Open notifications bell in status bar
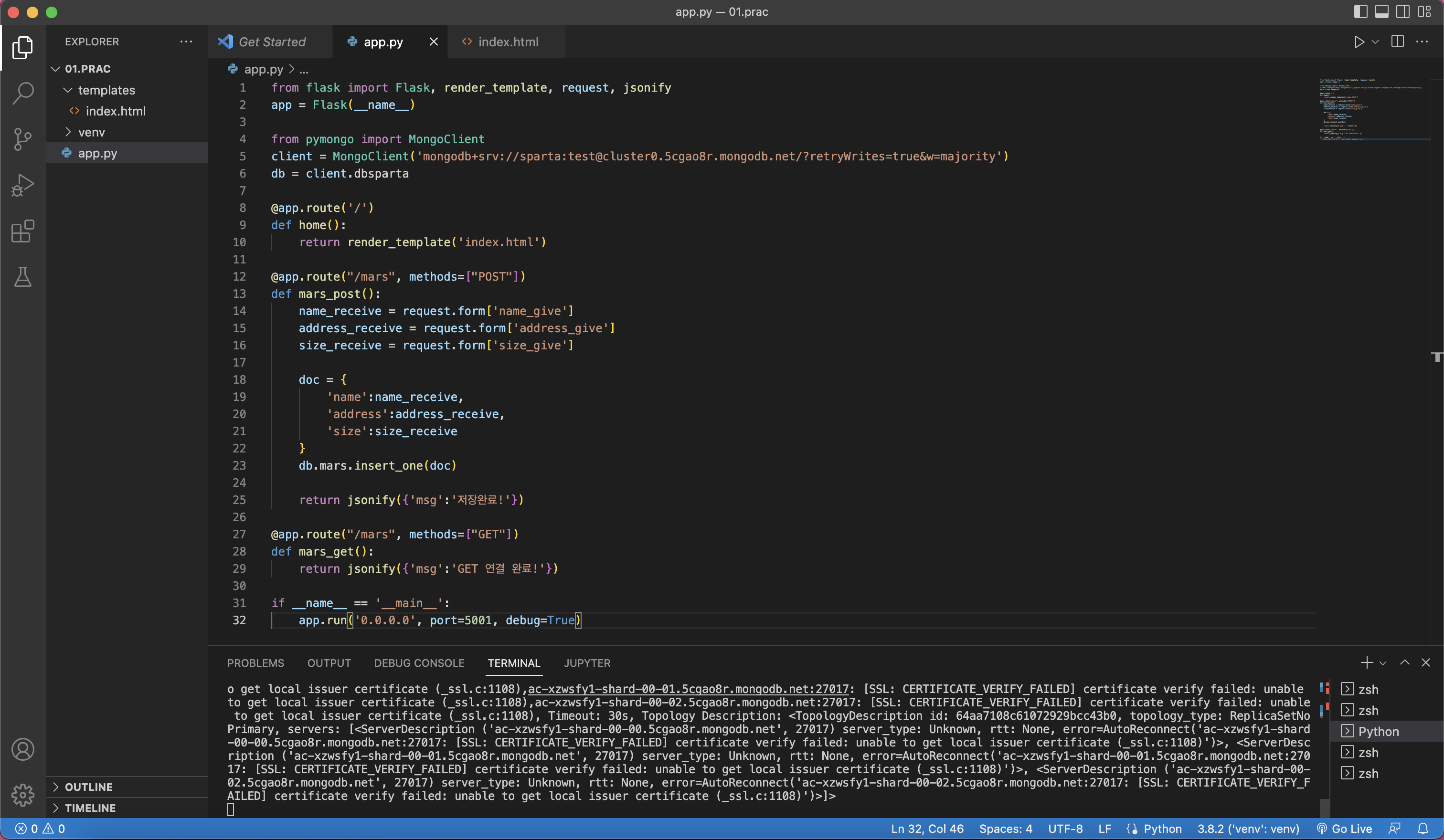 [x=1423, y=829]
